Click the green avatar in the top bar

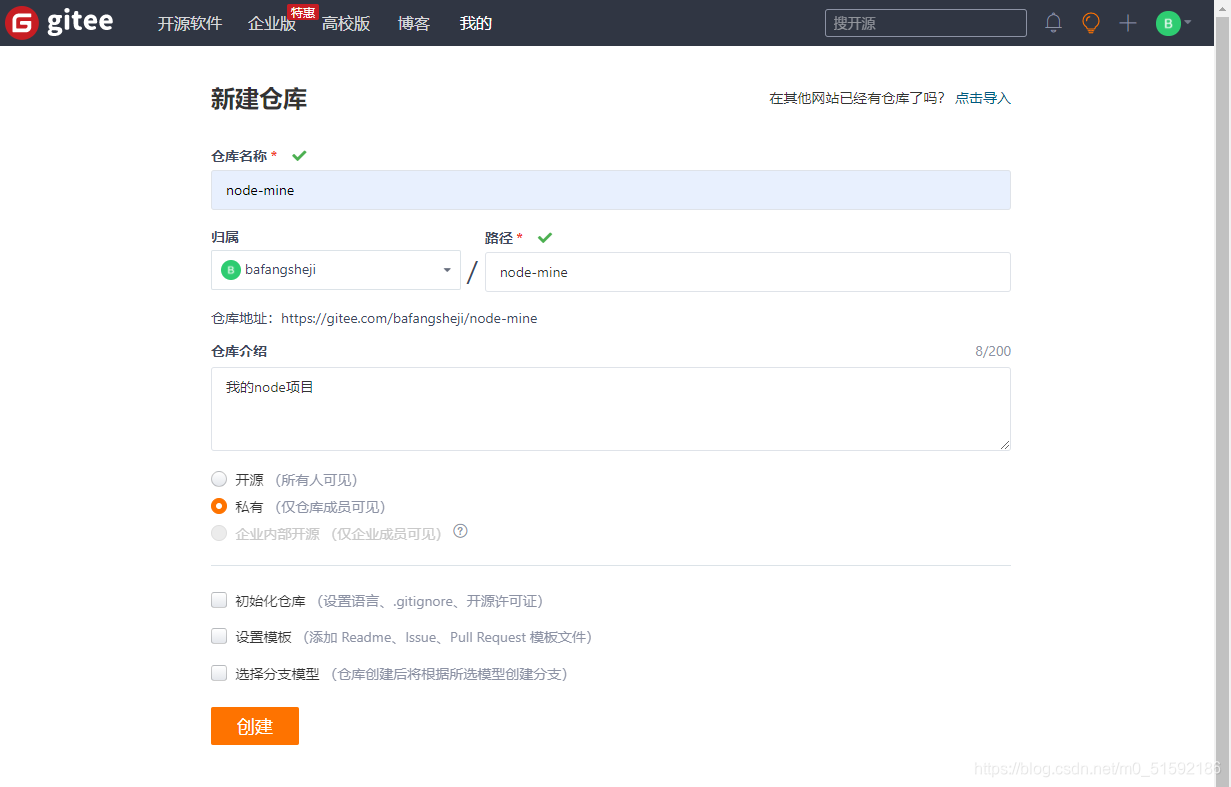point(1168,22)
